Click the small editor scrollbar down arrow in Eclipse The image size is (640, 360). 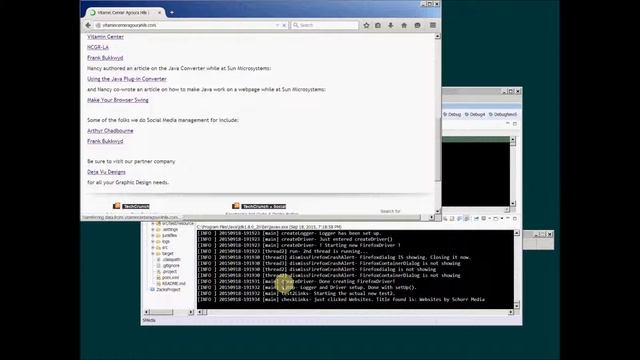[513, 203]
